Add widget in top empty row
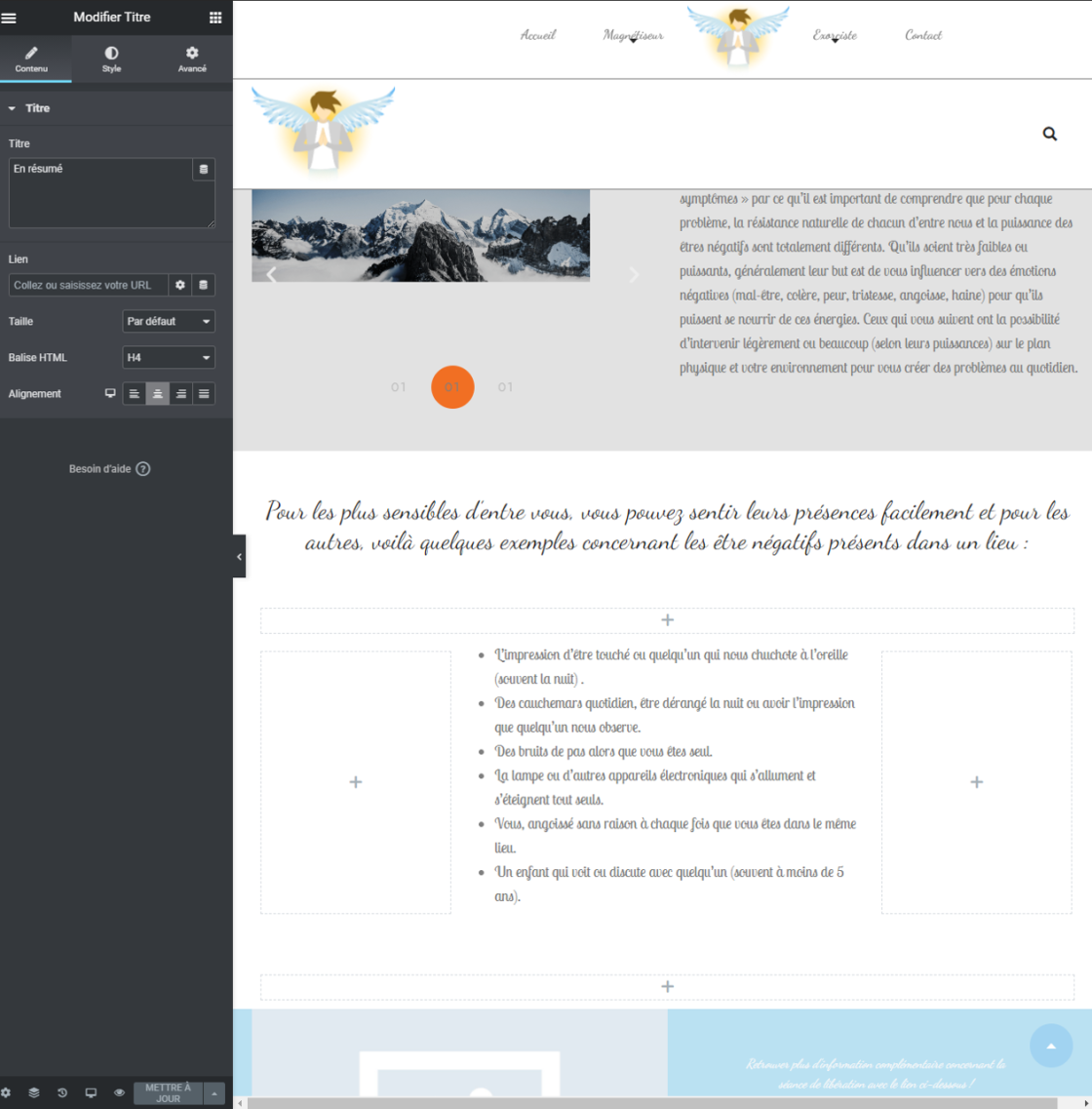 (667, 620)
